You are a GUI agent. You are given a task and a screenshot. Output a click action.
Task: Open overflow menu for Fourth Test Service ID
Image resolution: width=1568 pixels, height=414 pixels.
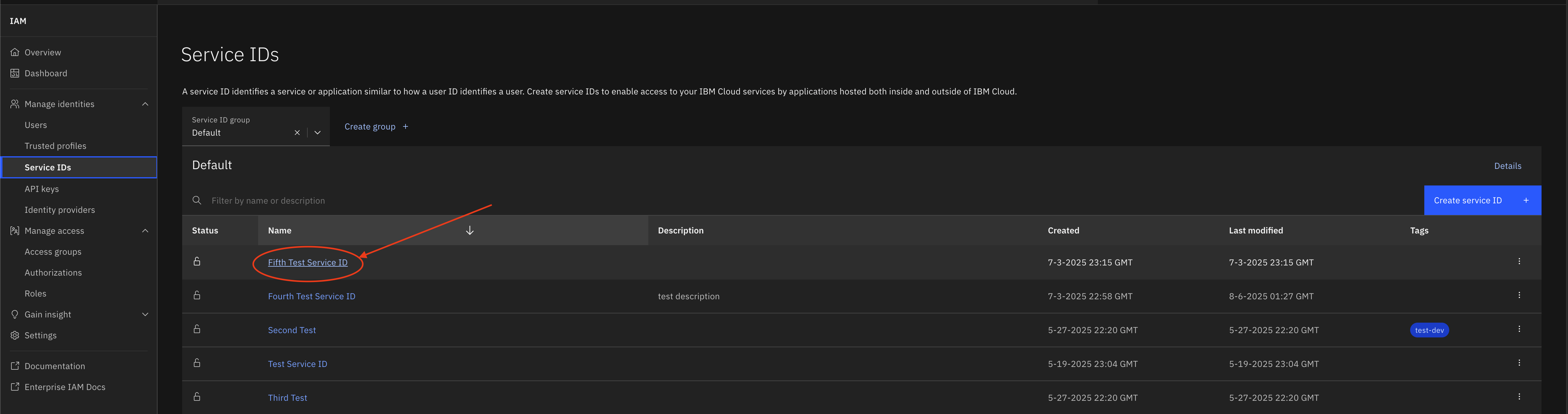coord(1519,295)
